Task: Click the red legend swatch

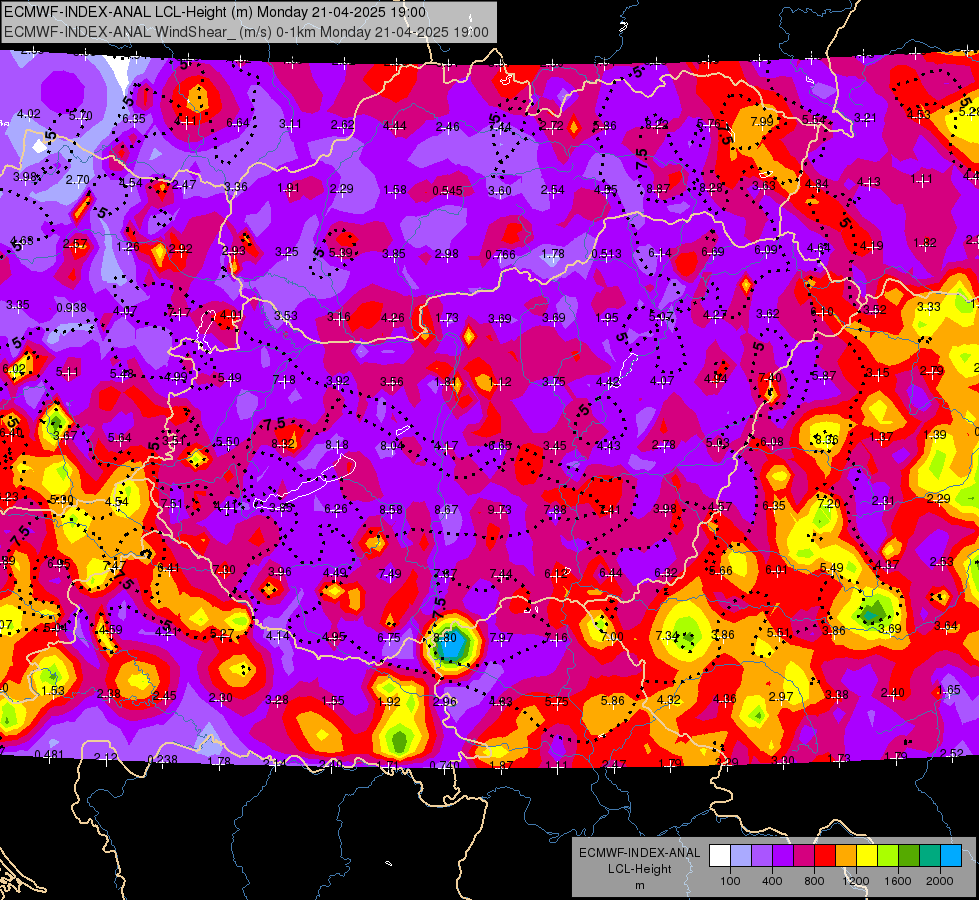Action: tap(825, 856)
